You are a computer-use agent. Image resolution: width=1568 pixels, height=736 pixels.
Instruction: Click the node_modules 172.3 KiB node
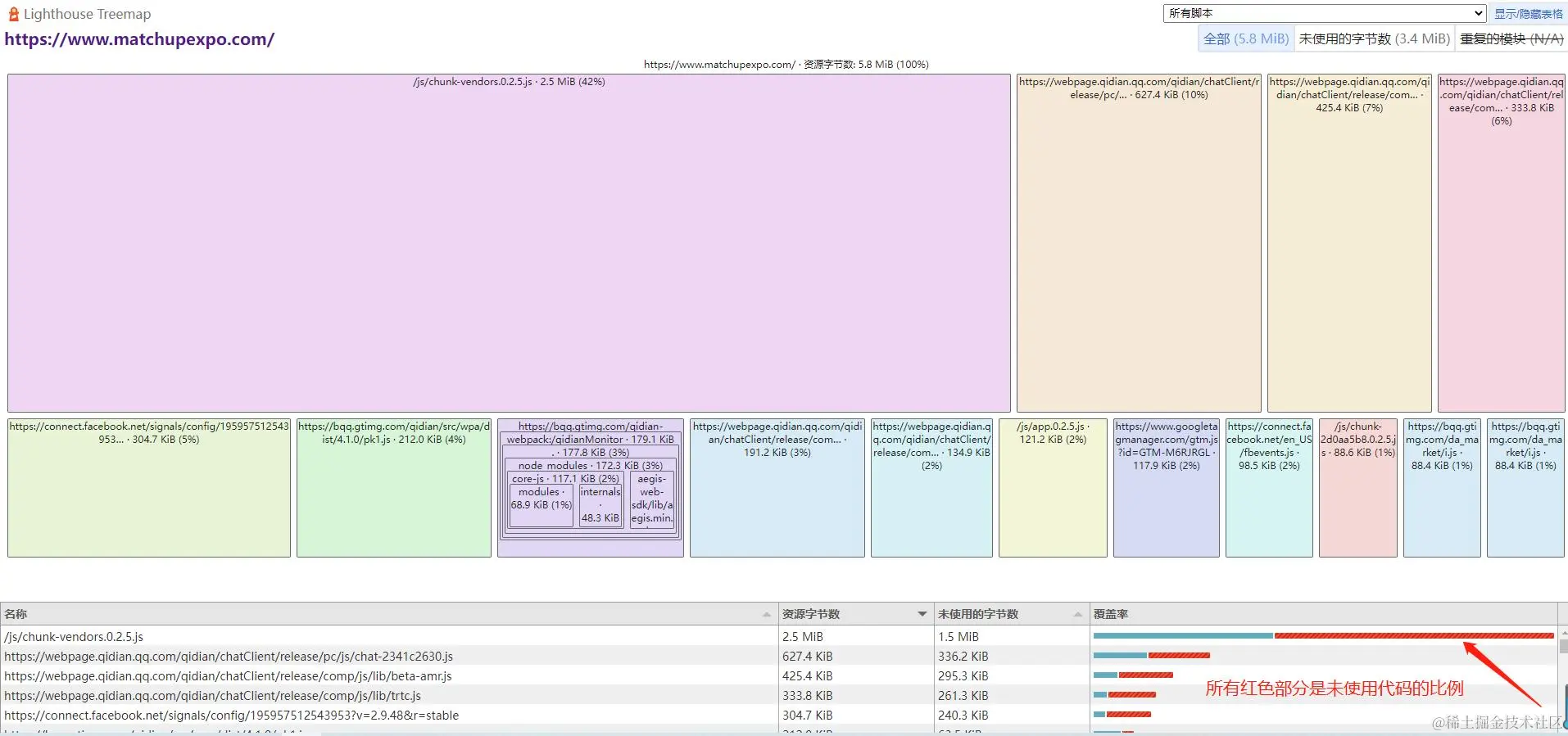coord(590,465)
